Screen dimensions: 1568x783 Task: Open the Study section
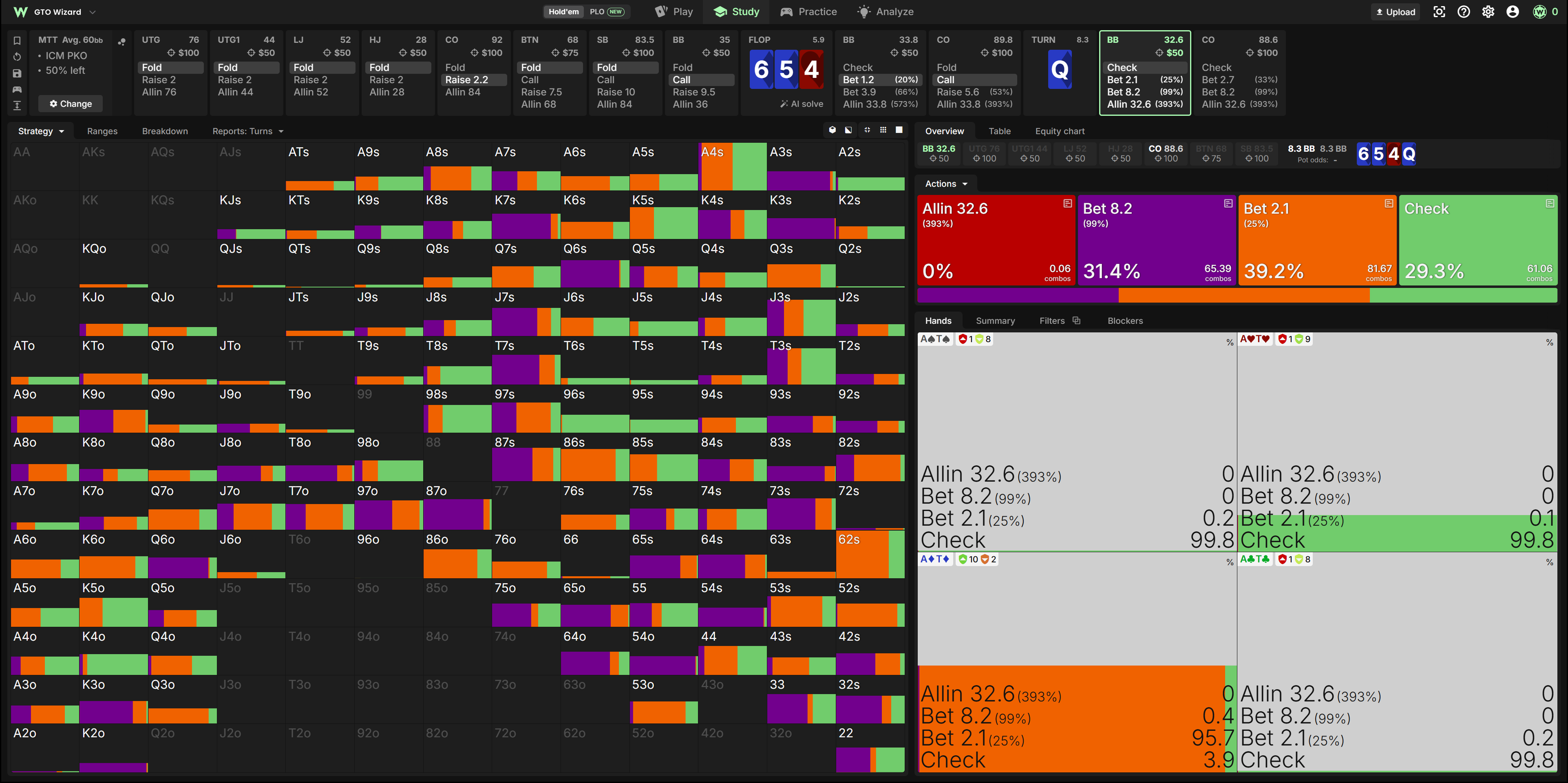(737, 11)
